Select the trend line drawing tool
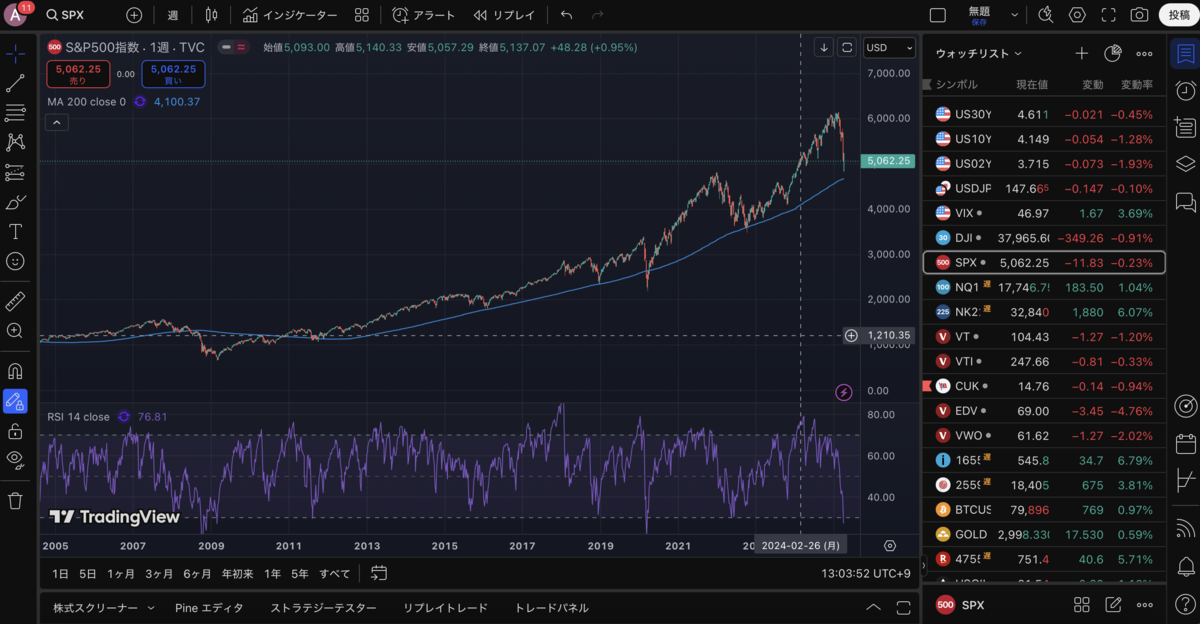The image size is (1200, 624). 15,83
